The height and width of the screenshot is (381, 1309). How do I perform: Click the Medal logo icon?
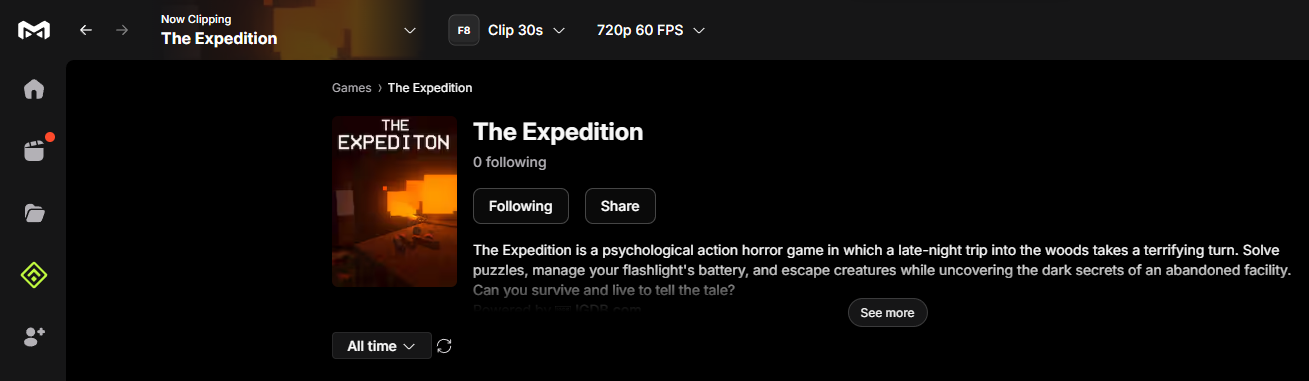click(33, 30)
